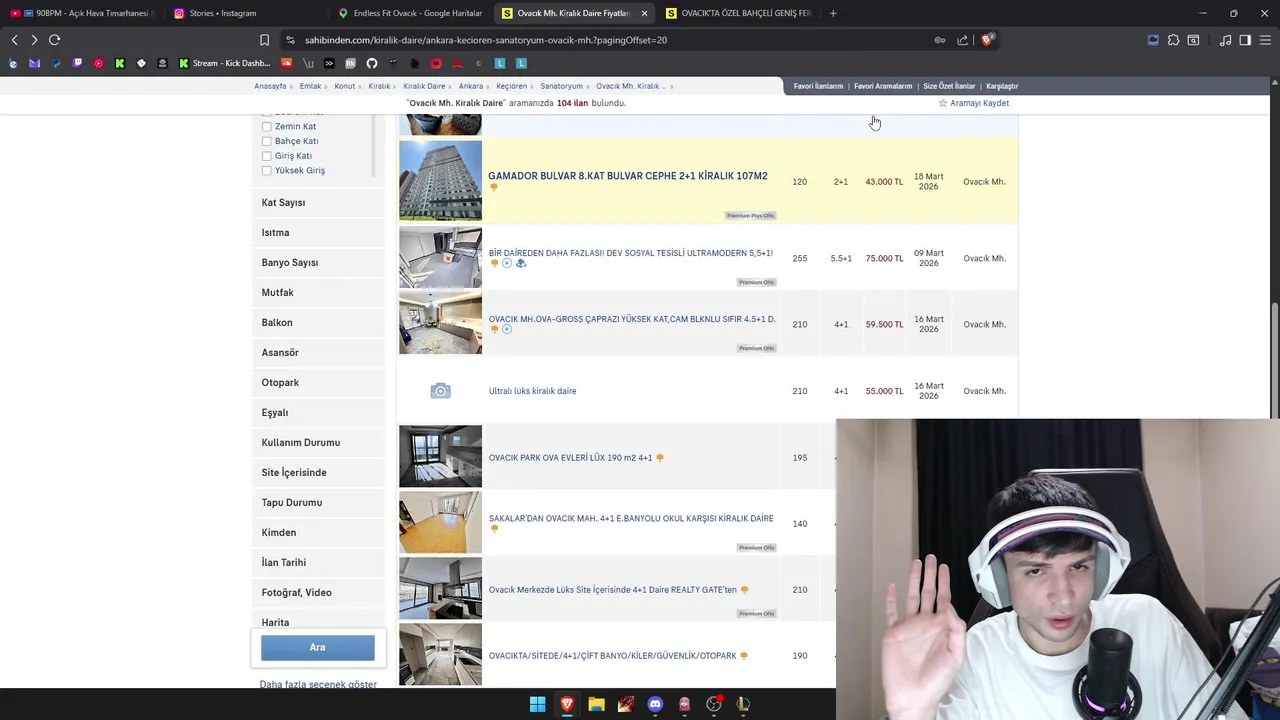Expand the Mutfak filter
The height and width of the screenshot is (720, 1280).
coord(318,293)
